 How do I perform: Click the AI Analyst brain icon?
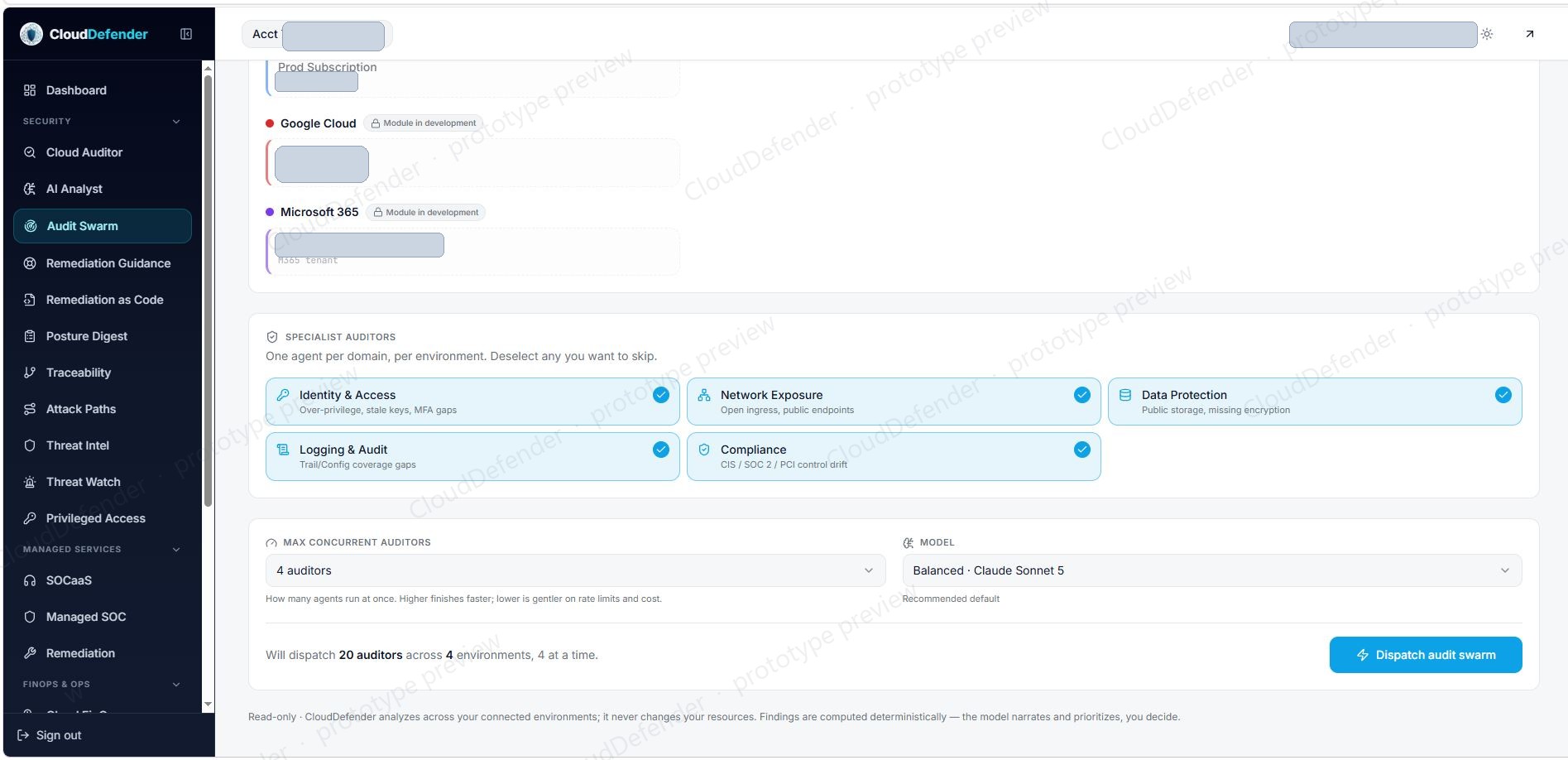[30, 189]
